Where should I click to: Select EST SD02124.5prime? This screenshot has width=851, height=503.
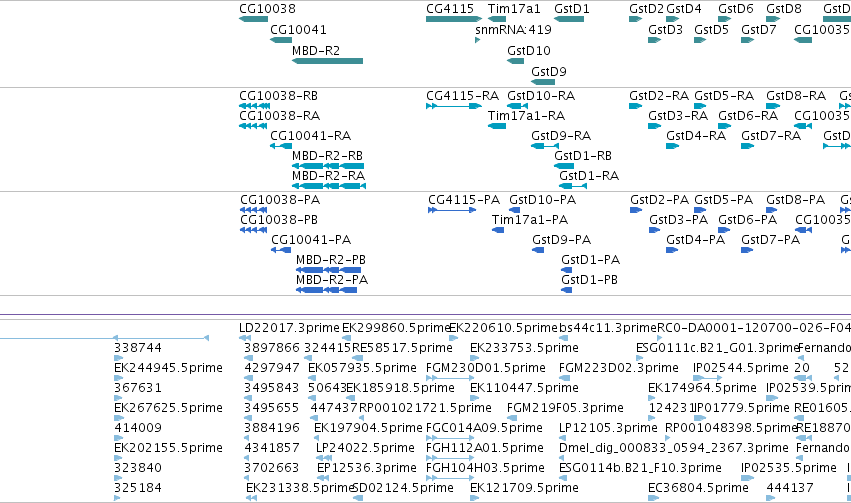[403, 488]
